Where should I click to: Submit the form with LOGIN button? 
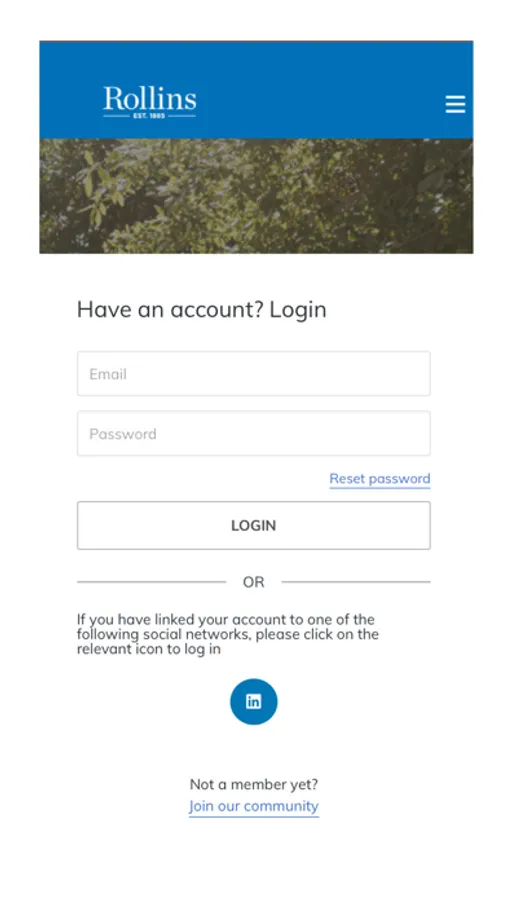253,525
